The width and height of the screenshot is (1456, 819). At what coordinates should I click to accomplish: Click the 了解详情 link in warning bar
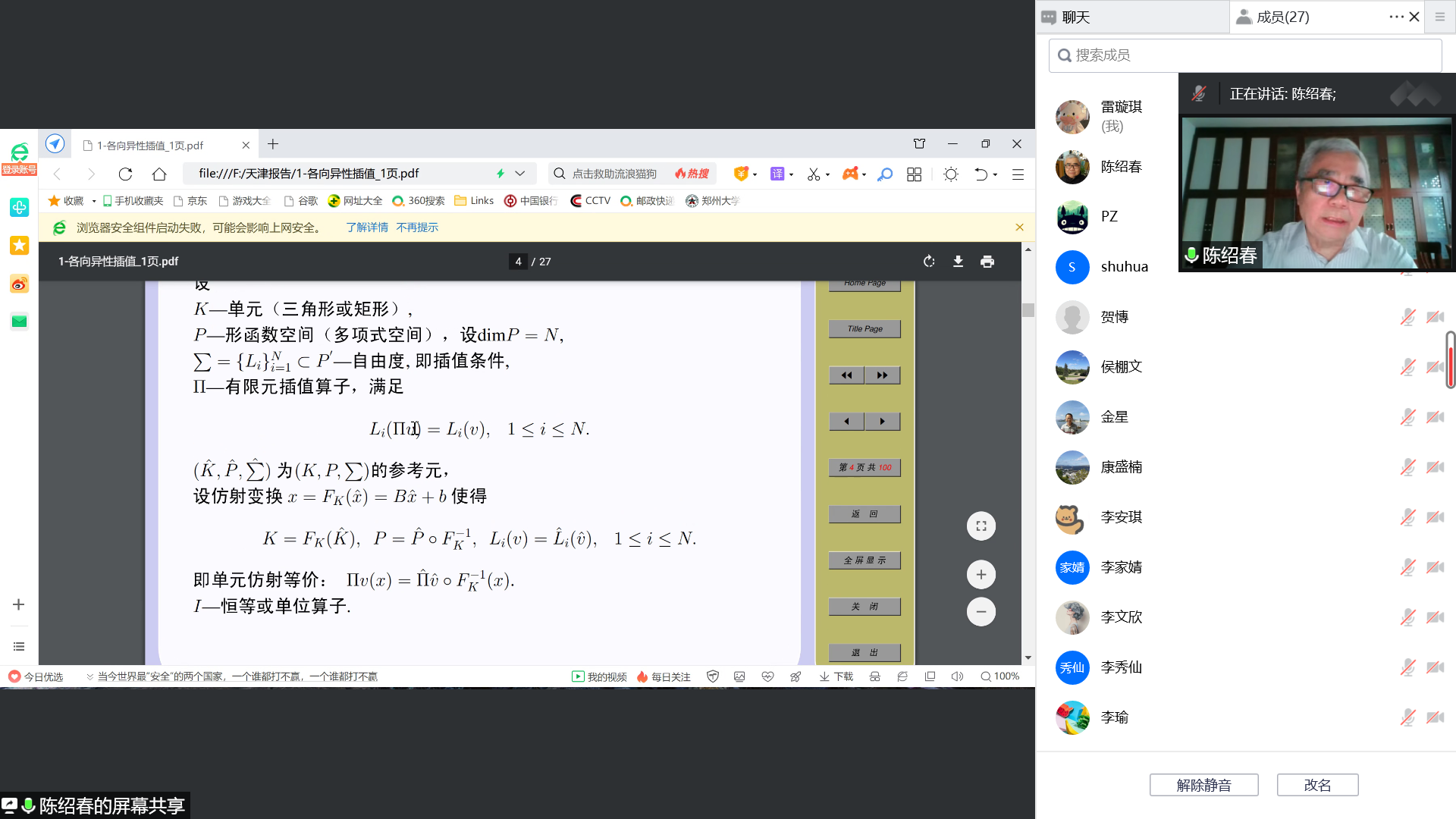coord(367,227)
